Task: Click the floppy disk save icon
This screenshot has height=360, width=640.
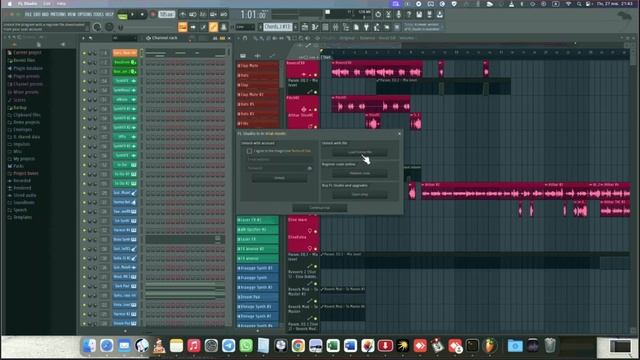Action: coord(419,14)
